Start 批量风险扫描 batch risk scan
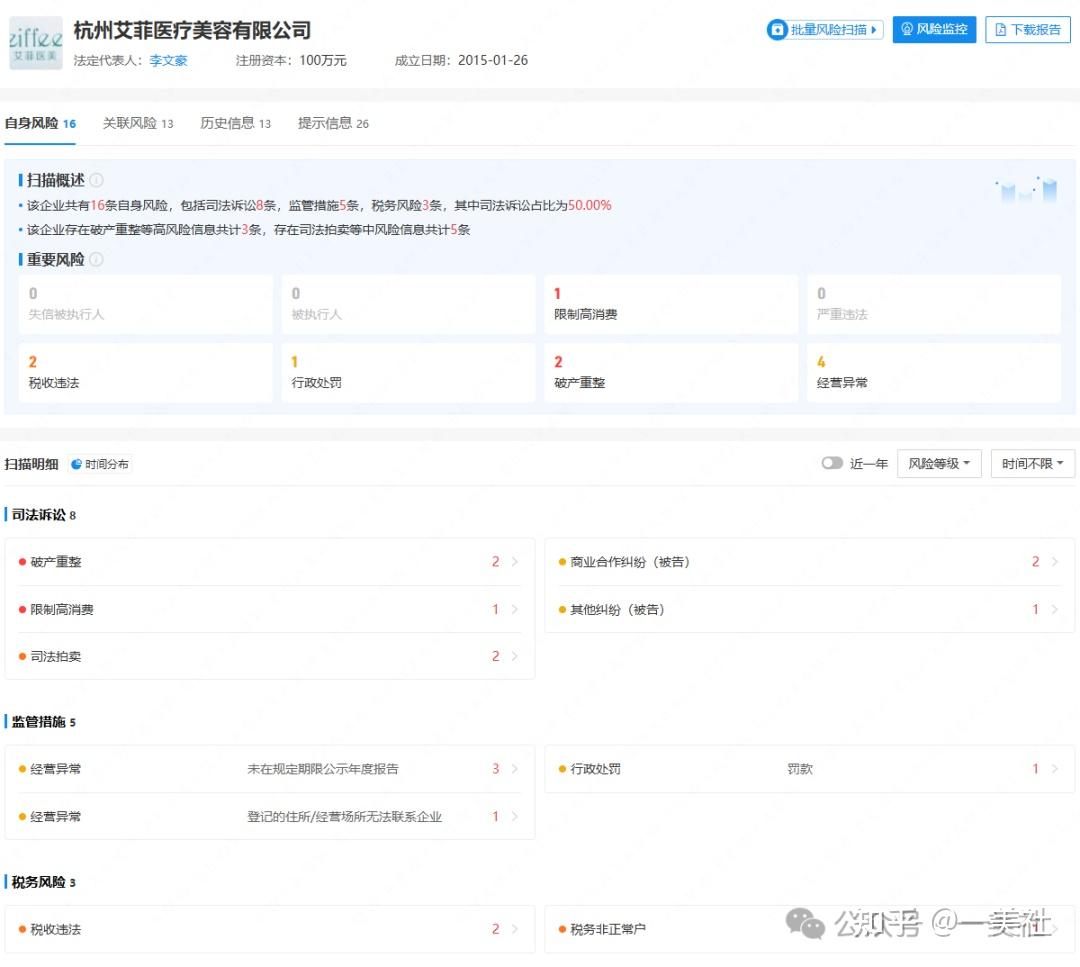 [x=824, y=30]
